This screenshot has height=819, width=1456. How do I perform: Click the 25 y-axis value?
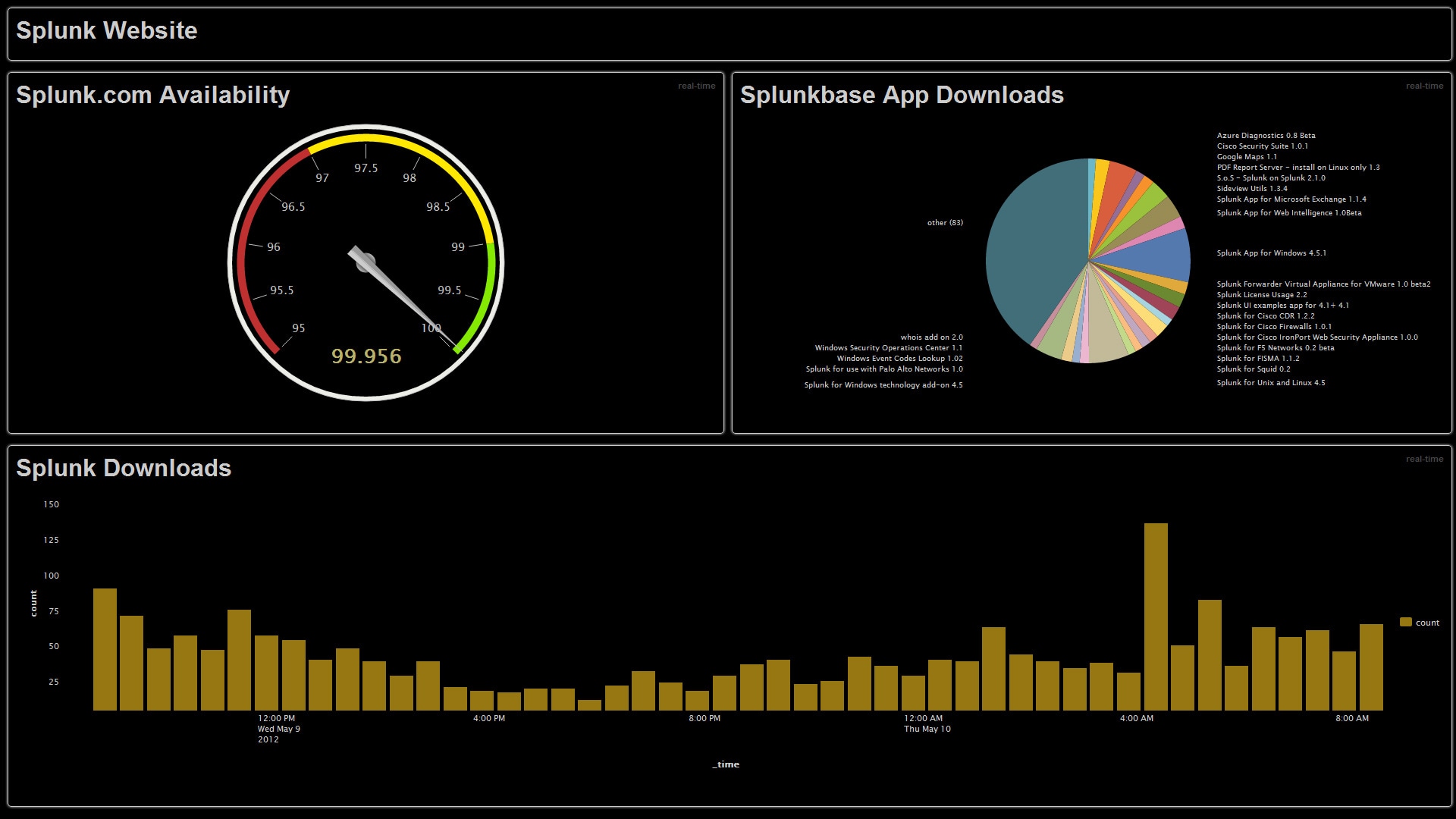53,682
